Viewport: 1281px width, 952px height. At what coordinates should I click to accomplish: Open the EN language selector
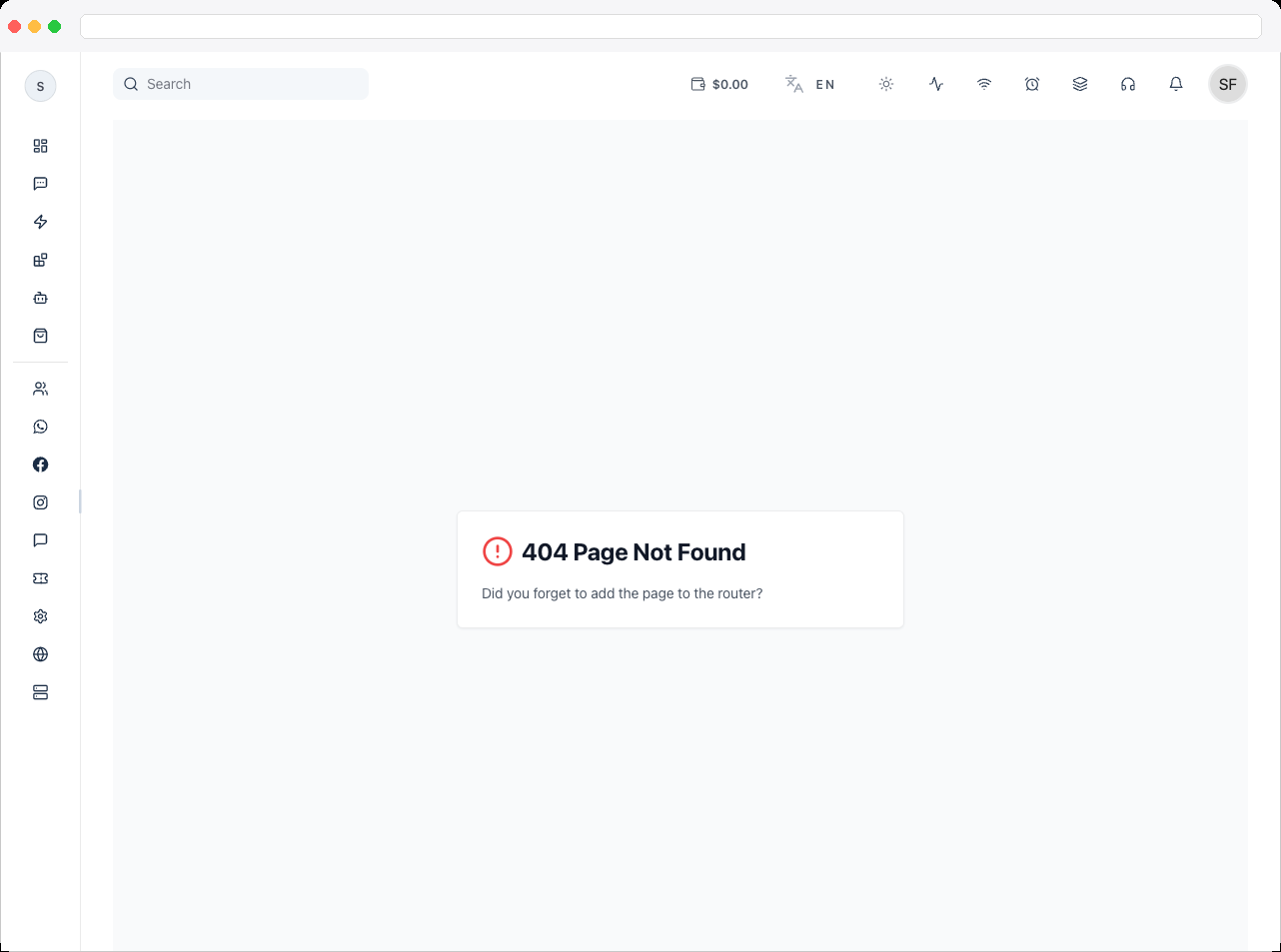coord(810,84)
